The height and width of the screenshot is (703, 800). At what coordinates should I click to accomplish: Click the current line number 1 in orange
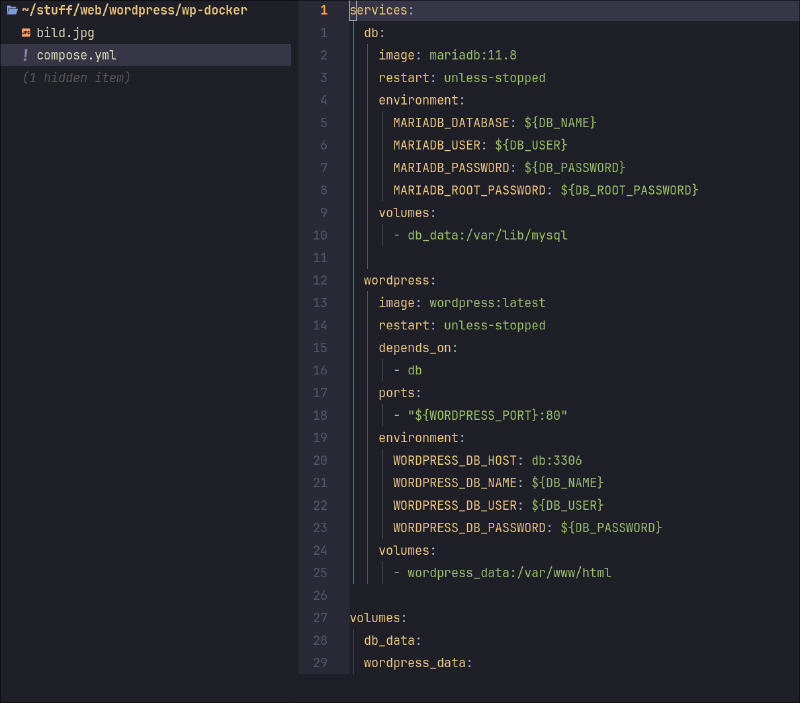[x=323, y=10]
